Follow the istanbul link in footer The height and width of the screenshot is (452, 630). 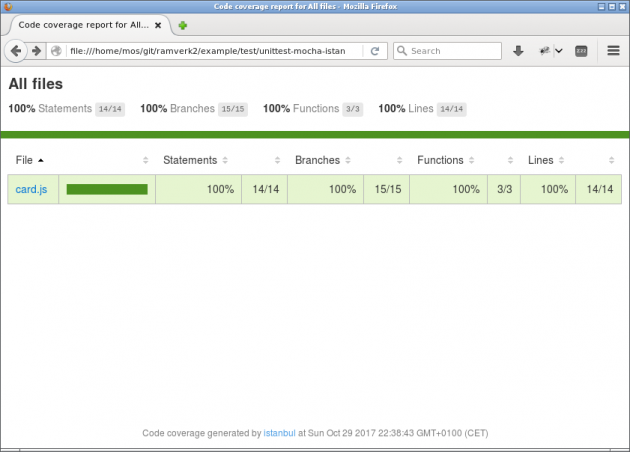[x=279, y=433]
